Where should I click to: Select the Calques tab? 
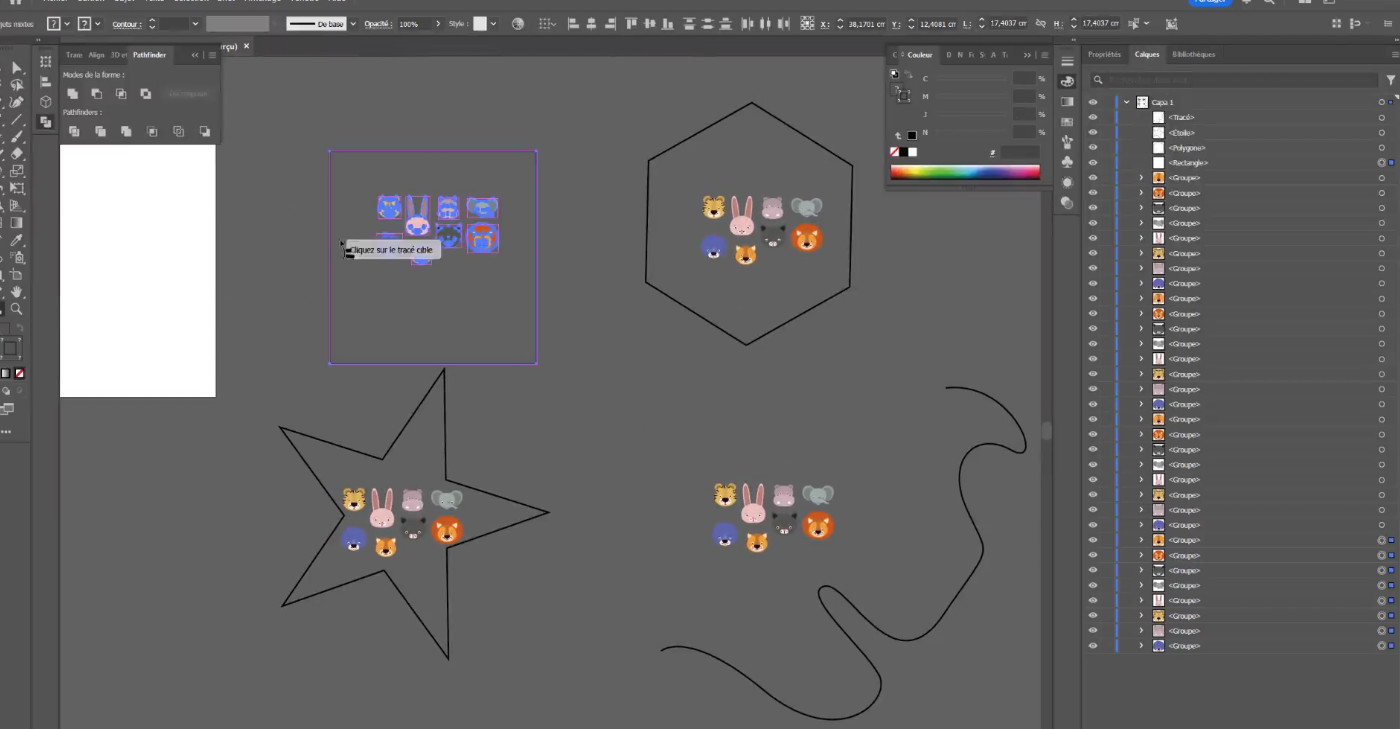click(x=1147, y=54)
